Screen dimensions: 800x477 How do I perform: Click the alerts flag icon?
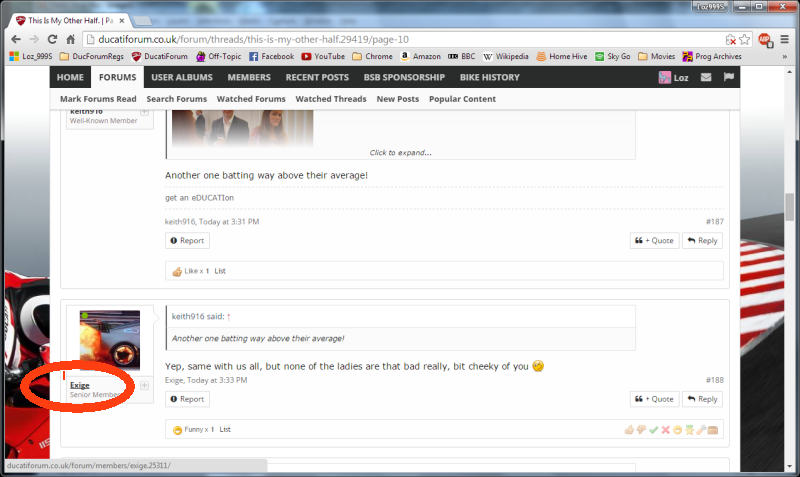tap(728, 78)
